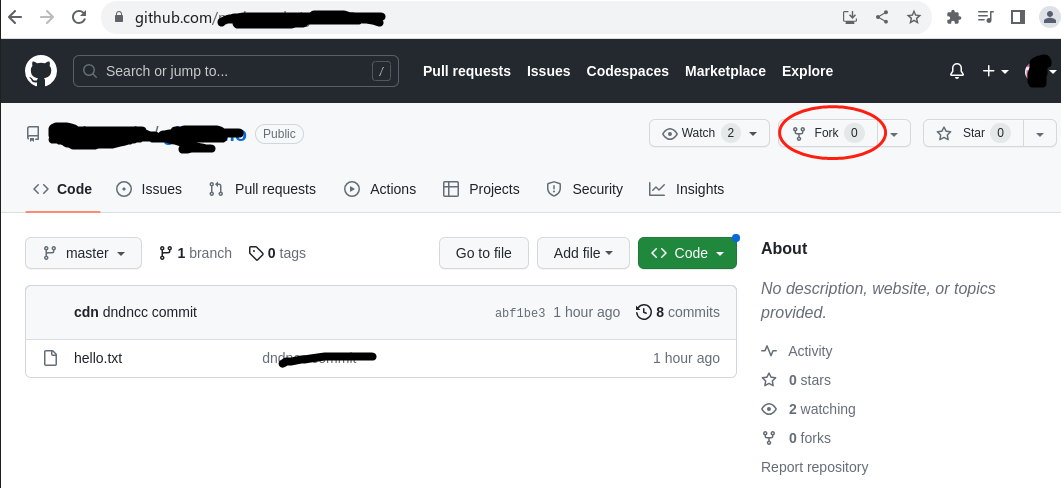
Task: Click the browser address bar URL
Action: coord(261,18)
